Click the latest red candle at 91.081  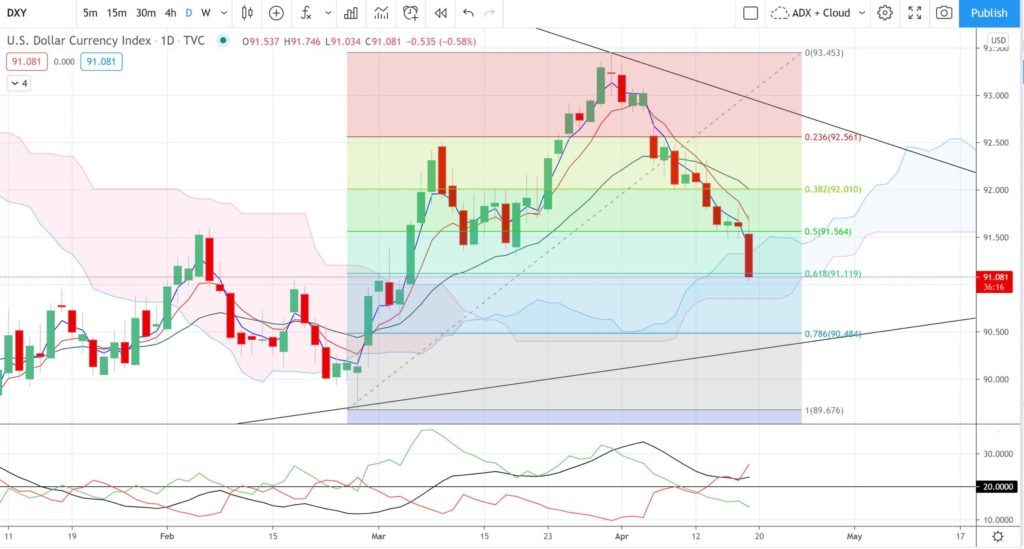[748, 255]
